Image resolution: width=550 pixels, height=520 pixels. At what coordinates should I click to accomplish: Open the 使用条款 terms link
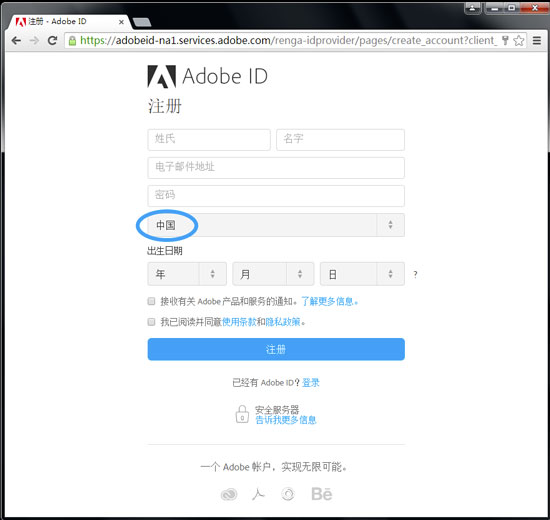239,322
